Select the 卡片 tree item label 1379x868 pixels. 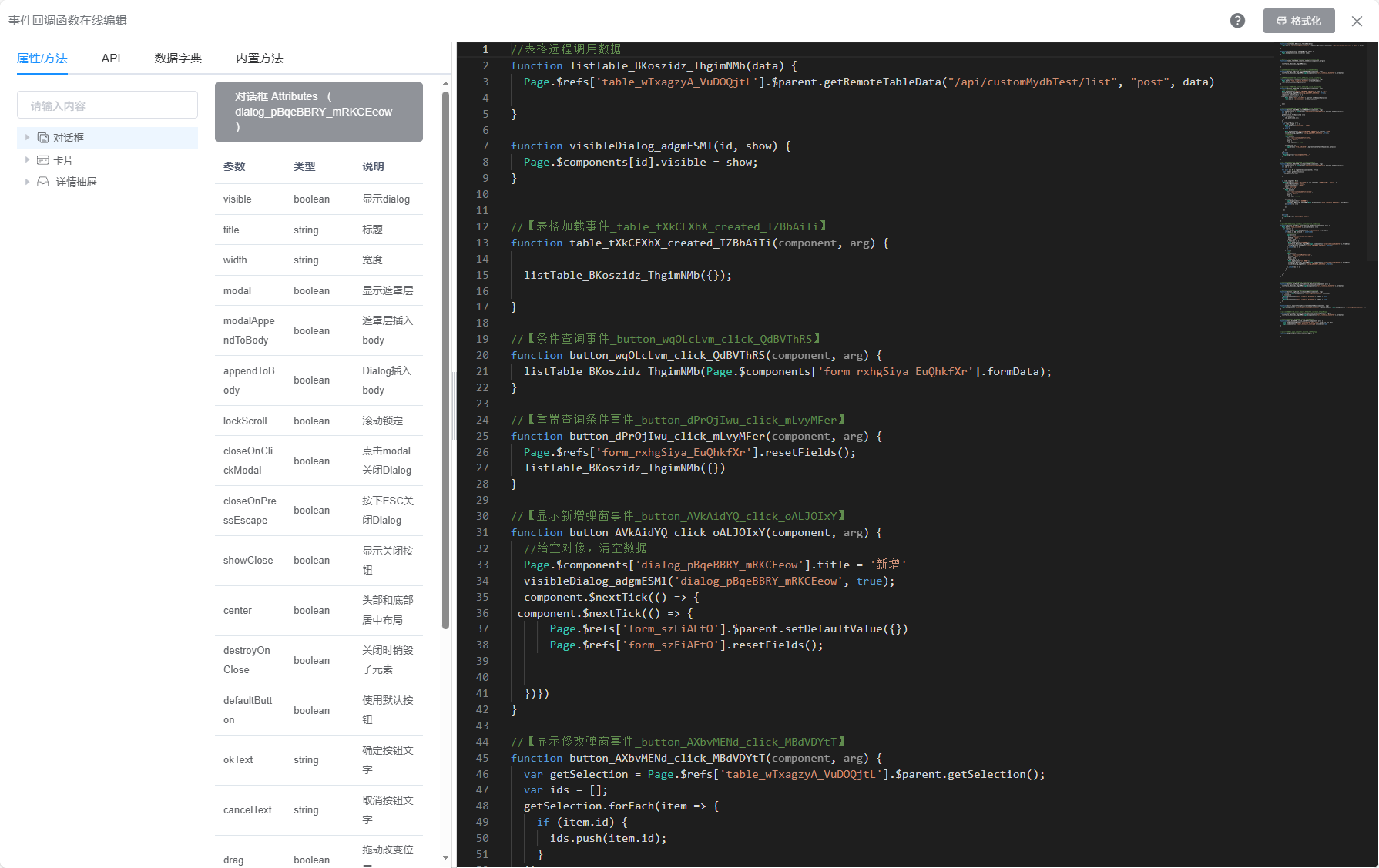pyautogui.click(x=63, y=160)
